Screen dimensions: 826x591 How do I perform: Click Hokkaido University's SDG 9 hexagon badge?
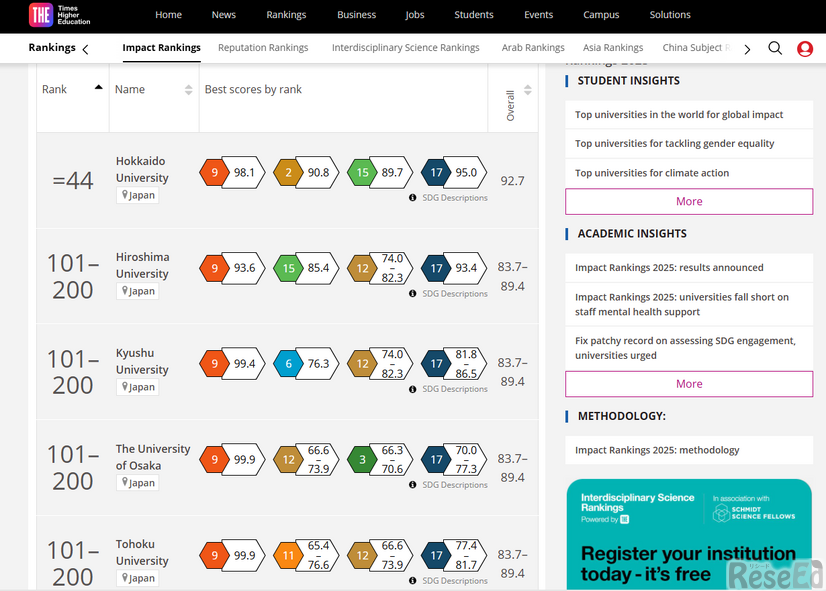pos(214,172)
